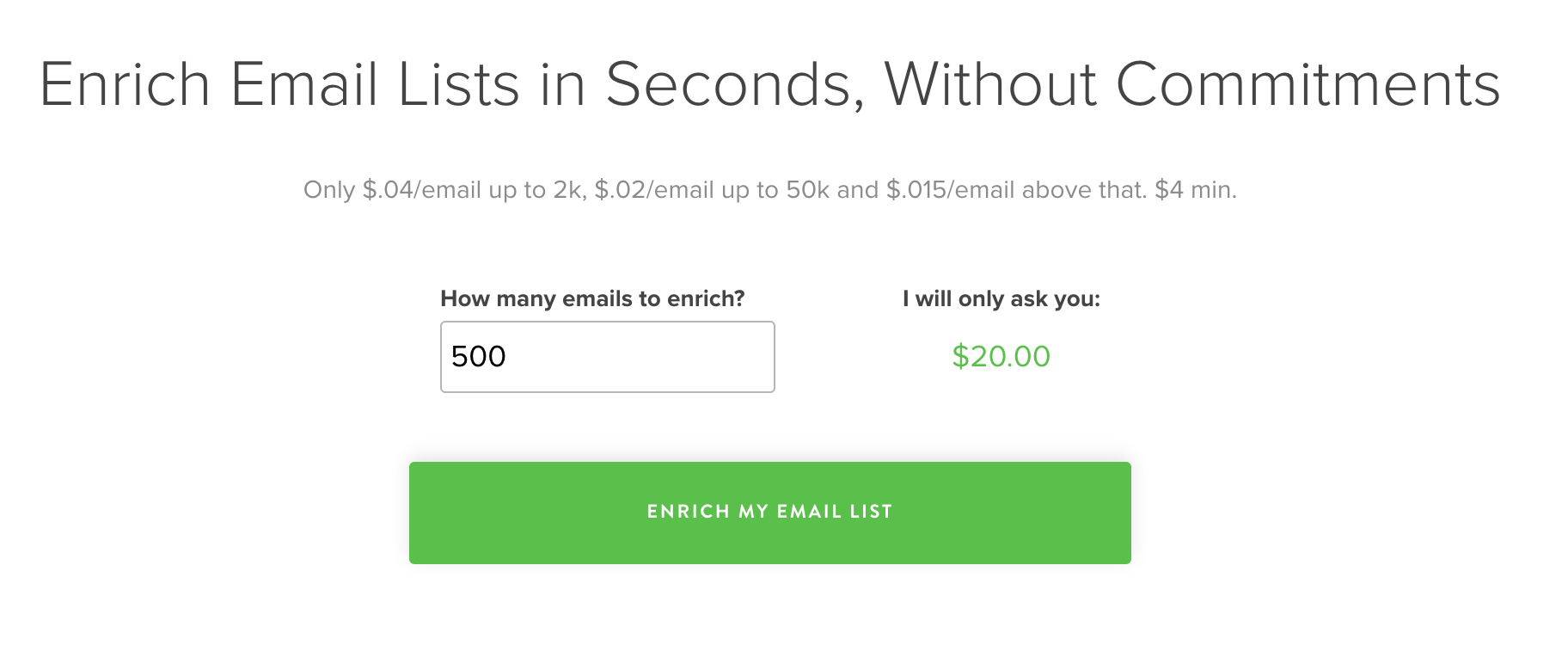Click the main page heading
Screen dimensions: 1568x645
click(769, 84)
